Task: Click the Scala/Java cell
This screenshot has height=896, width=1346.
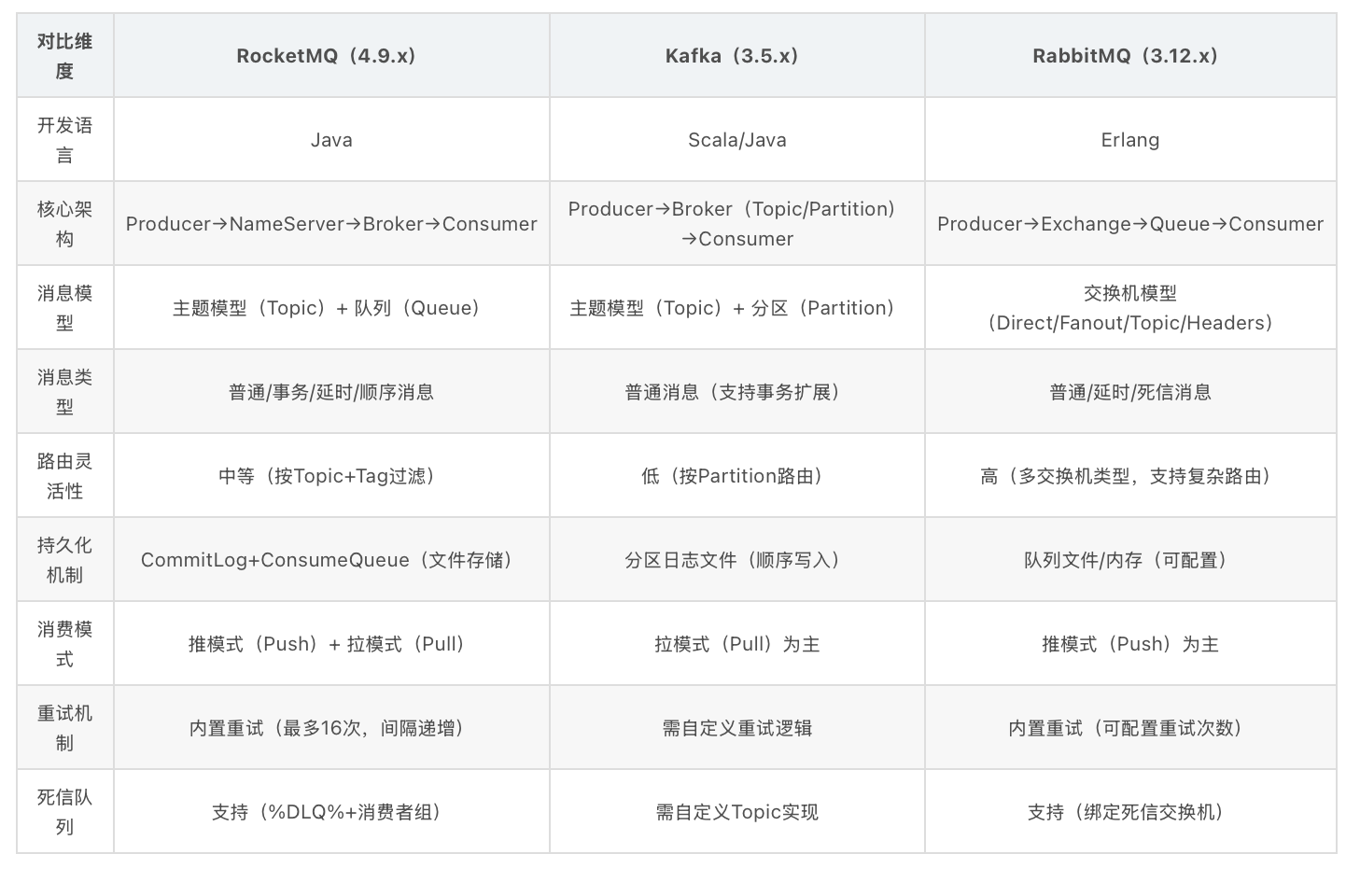Action: 737,139
